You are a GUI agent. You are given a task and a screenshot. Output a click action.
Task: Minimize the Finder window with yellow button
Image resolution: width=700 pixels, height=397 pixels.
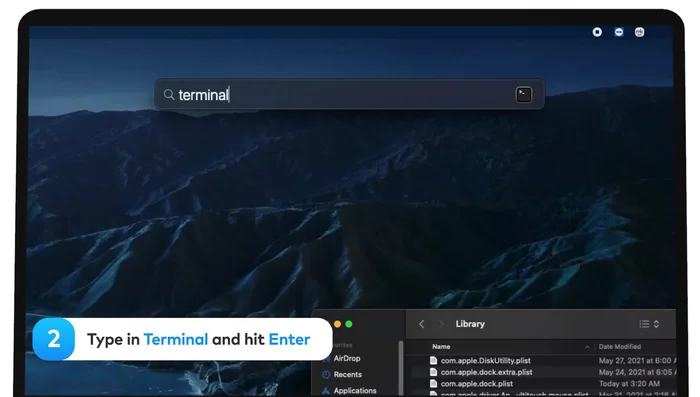338,324
